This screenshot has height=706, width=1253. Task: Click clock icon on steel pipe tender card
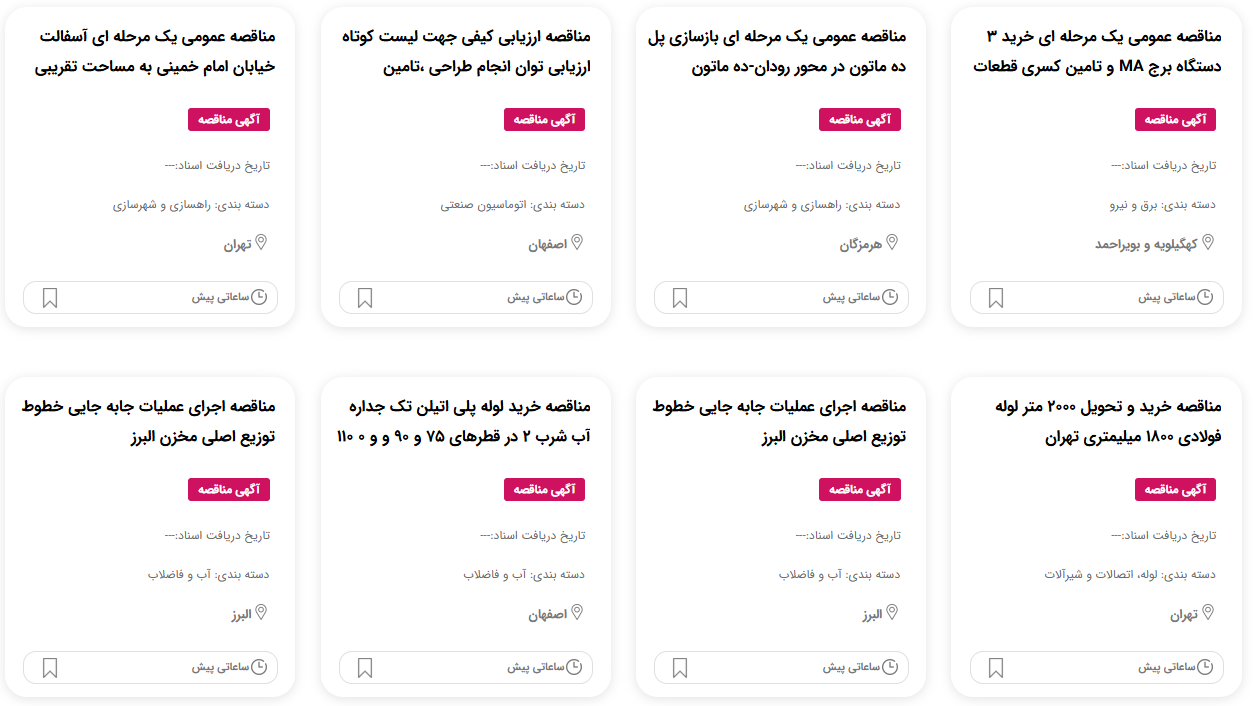(x=1205, y=667)
